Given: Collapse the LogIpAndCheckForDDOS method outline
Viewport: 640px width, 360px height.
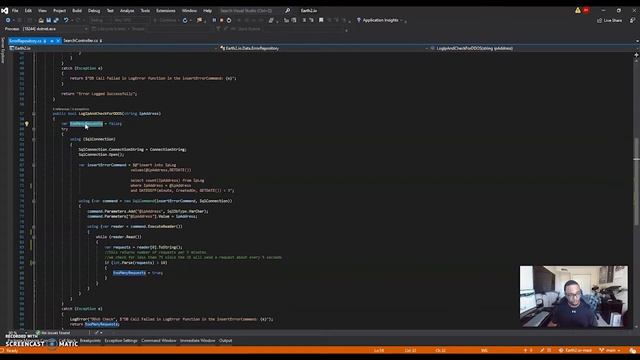Looking at the screenshot, I should [x=33, y=114].
